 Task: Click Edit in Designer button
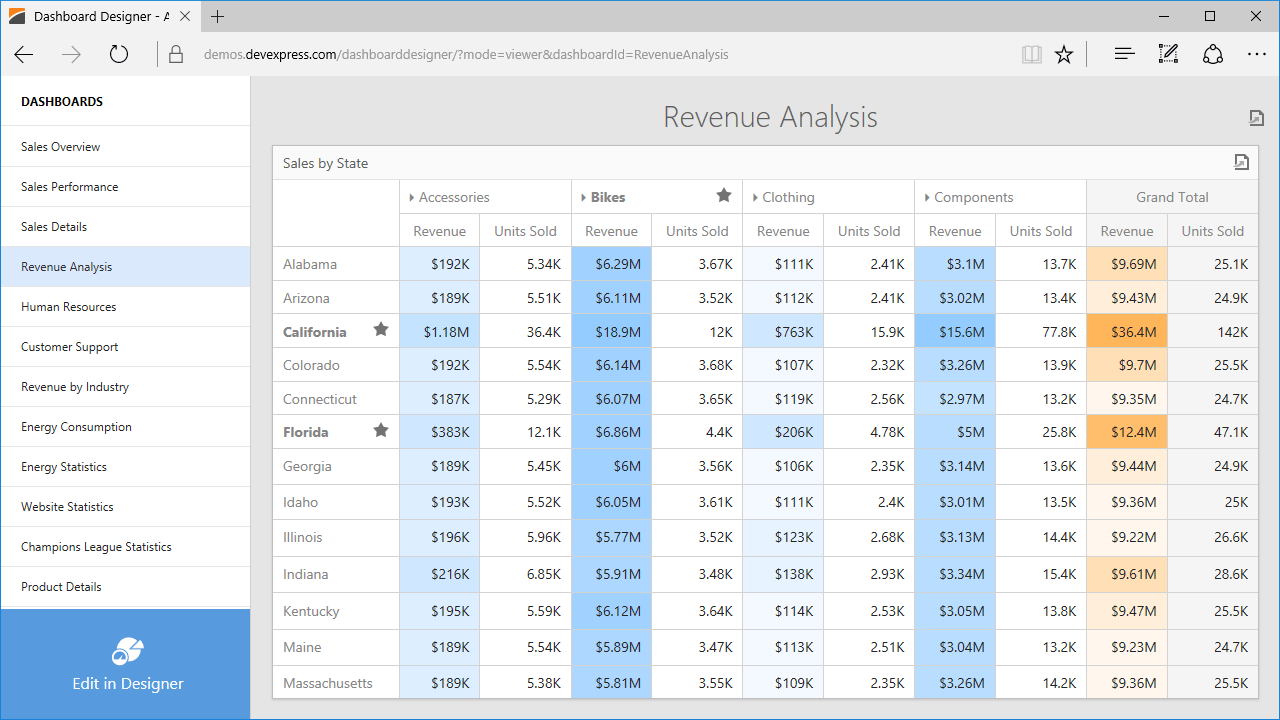[126, 665]
